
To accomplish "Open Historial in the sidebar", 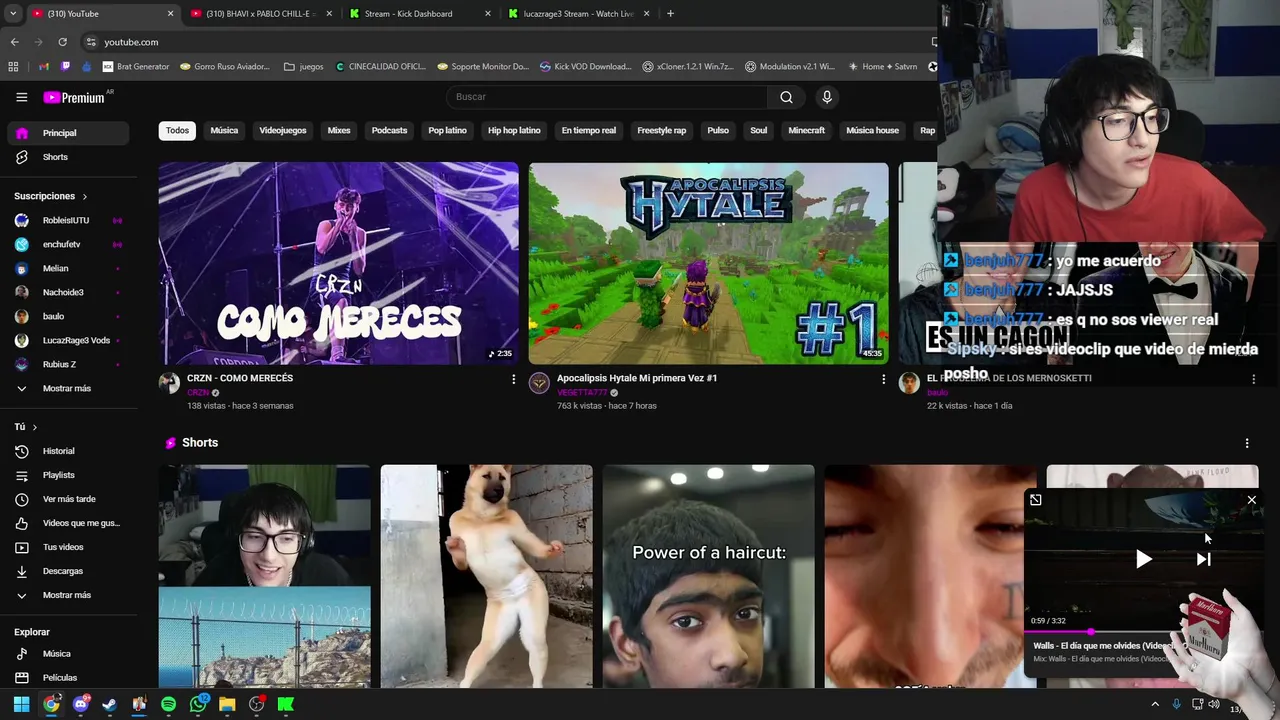I will click(x=68, y=451).
